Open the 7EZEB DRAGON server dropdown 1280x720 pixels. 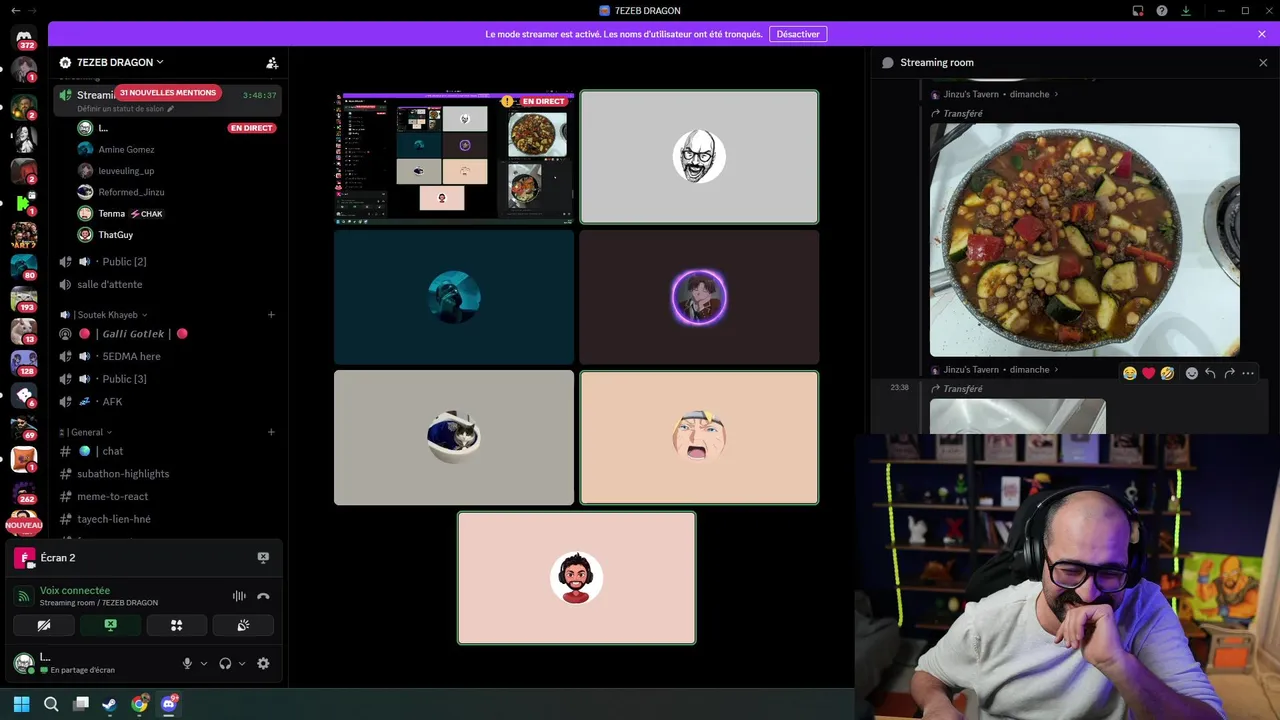pyautogui.click(x=120, y=62)
